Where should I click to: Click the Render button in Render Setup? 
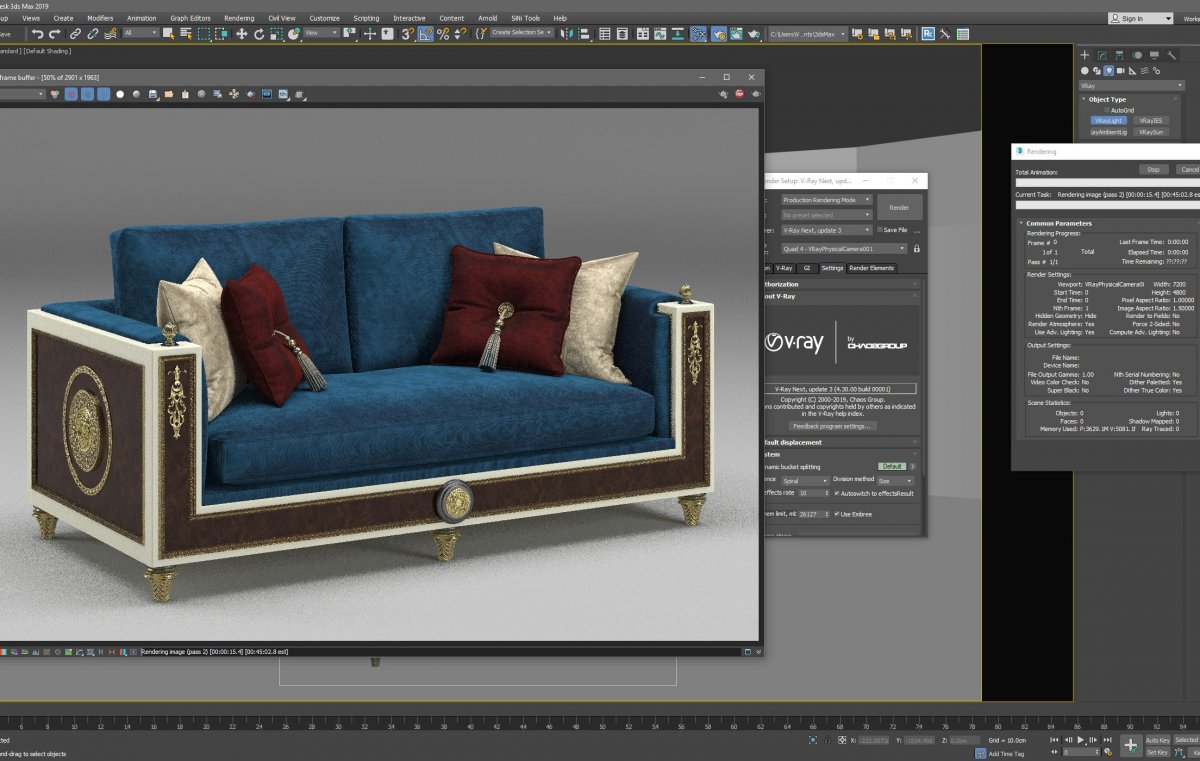pyautogui.click(x=899, y=207)
